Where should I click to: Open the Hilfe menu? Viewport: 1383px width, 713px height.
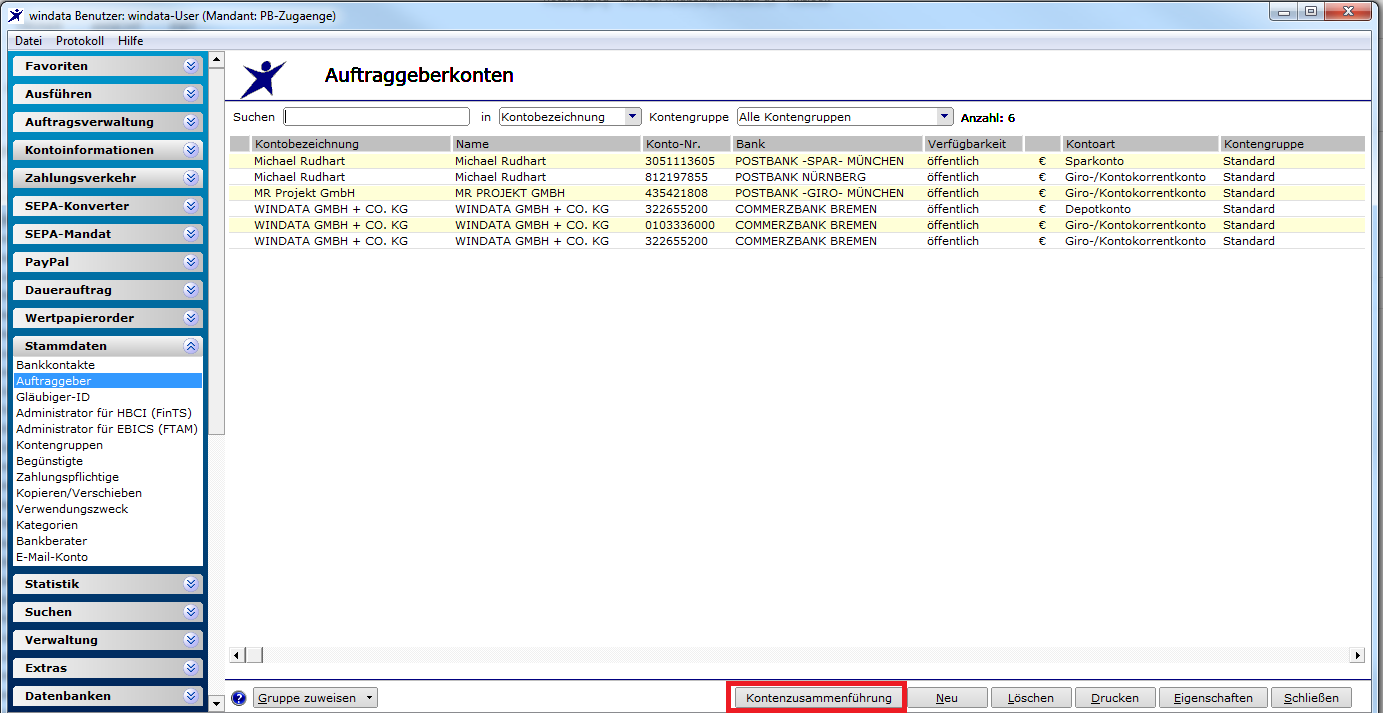tap(130, 41)
